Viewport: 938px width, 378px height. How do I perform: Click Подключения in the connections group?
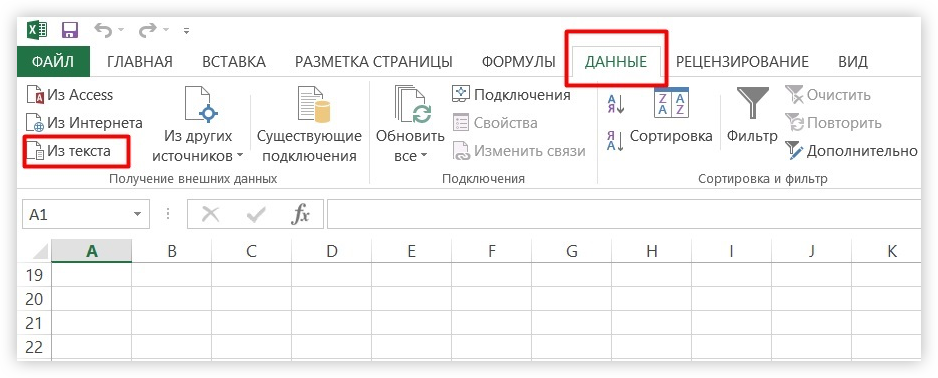[x=511, y=94]
